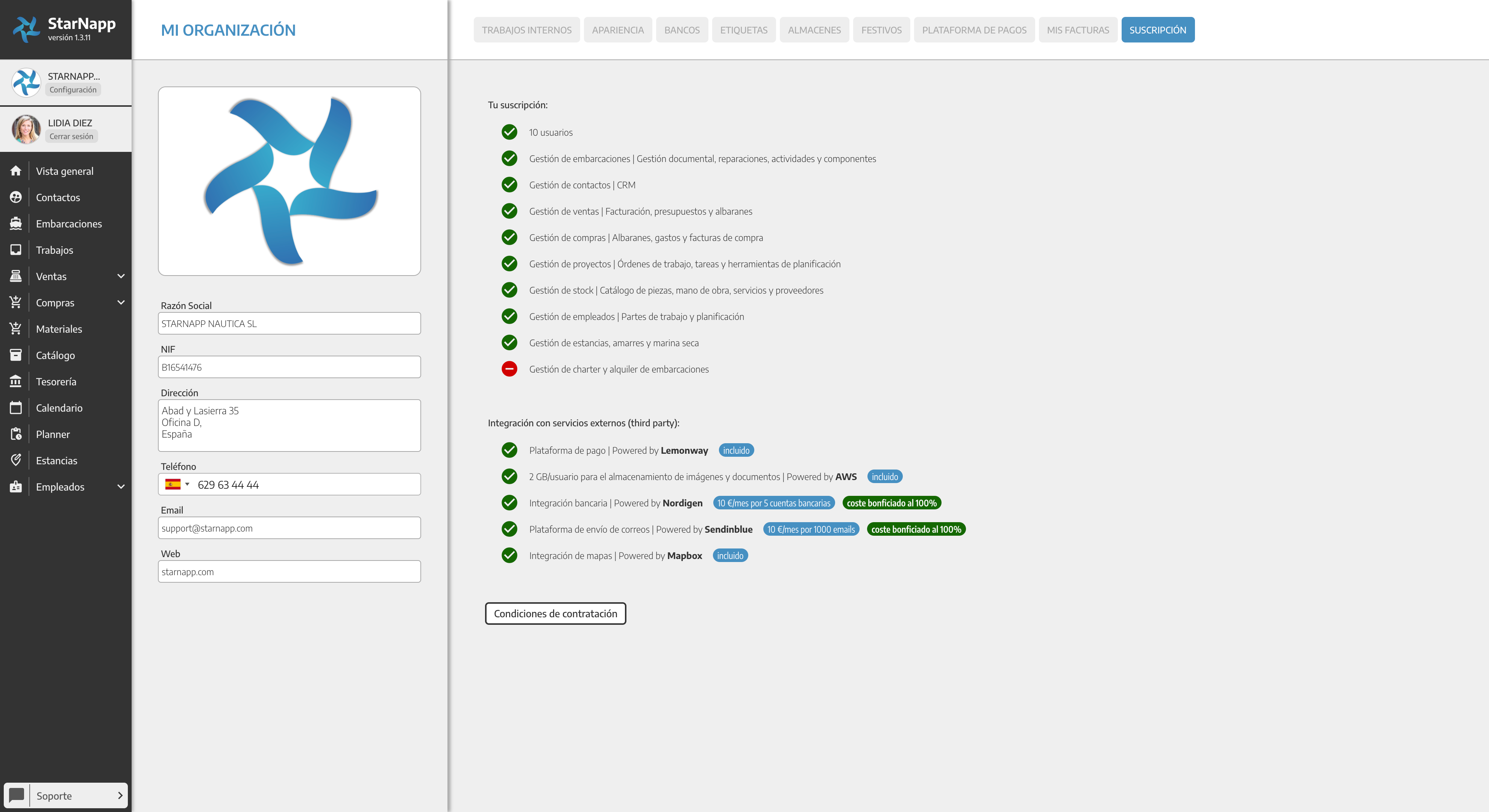This screenshot has height=812, width=1489.
Task: Go to Vista general home icon
Action: coord(16,171)
